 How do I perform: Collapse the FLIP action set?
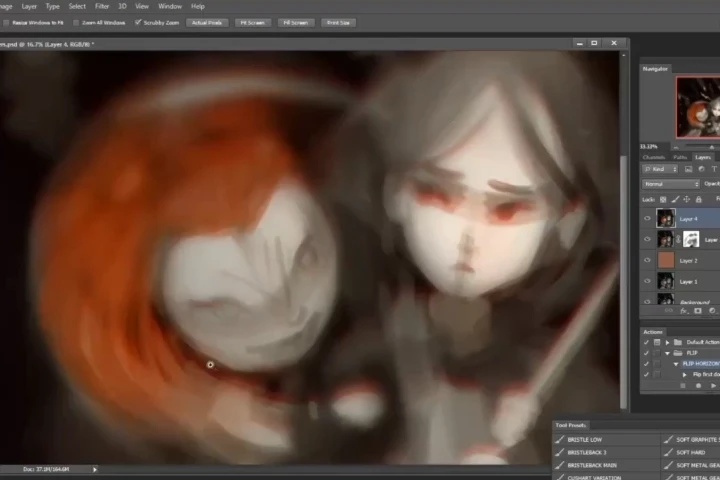coord(668,353)
